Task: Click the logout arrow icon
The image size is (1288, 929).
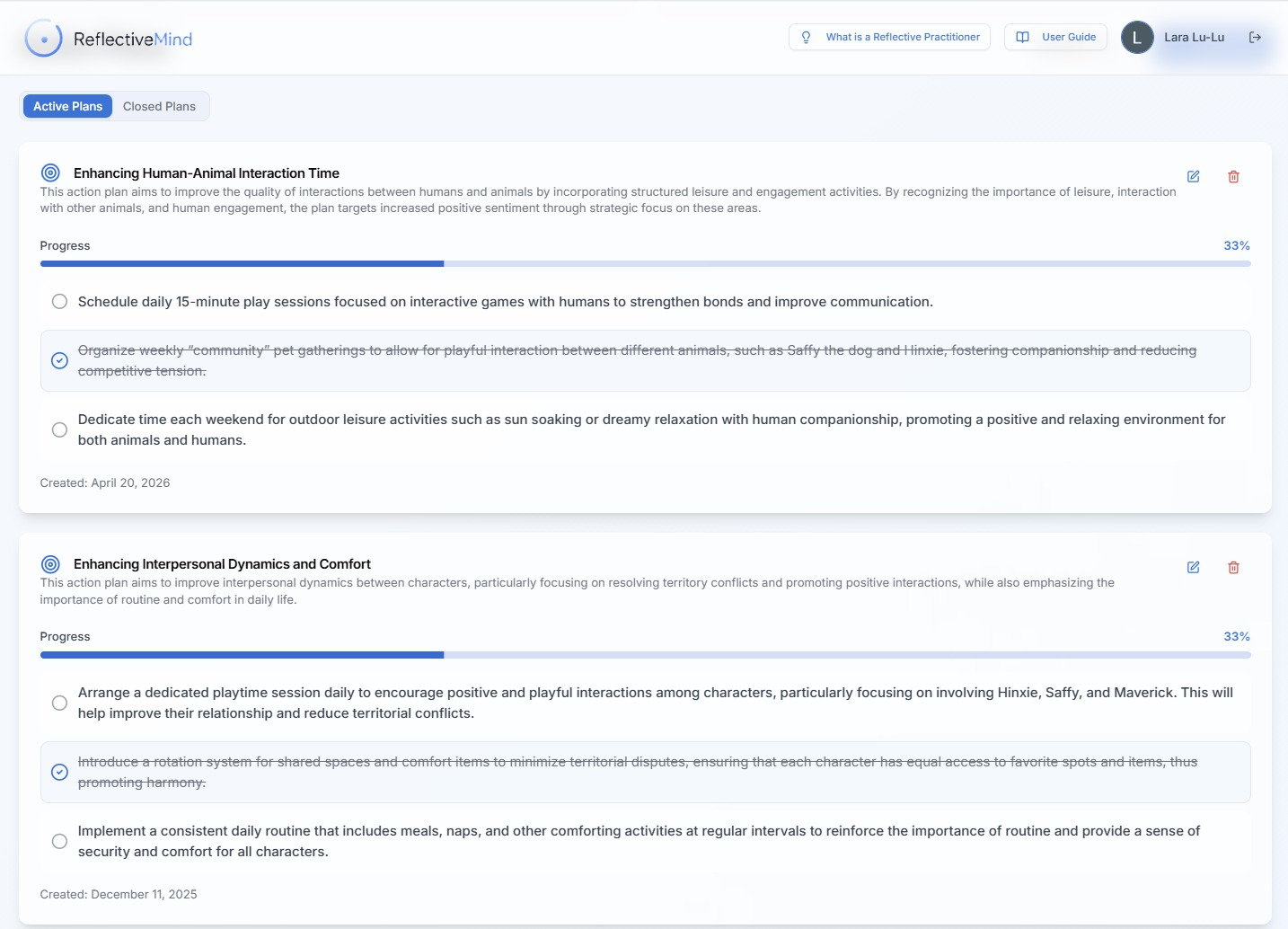Action: [1255, 37]
